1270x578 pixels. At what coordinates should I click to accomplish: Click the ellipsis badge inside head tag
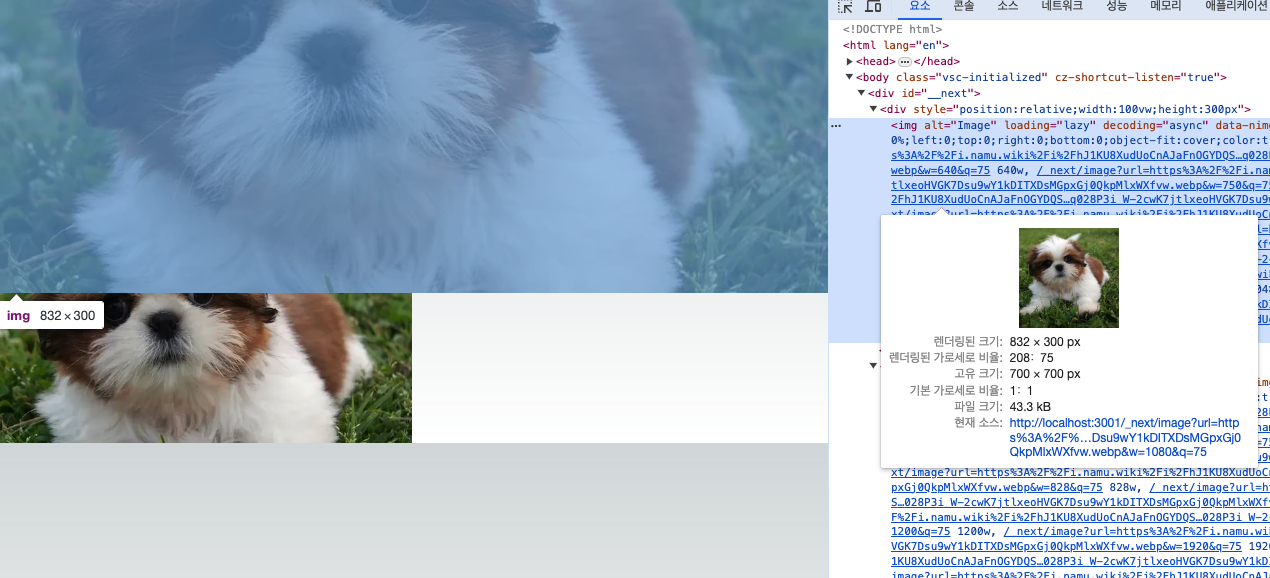(x=905, y=62)
